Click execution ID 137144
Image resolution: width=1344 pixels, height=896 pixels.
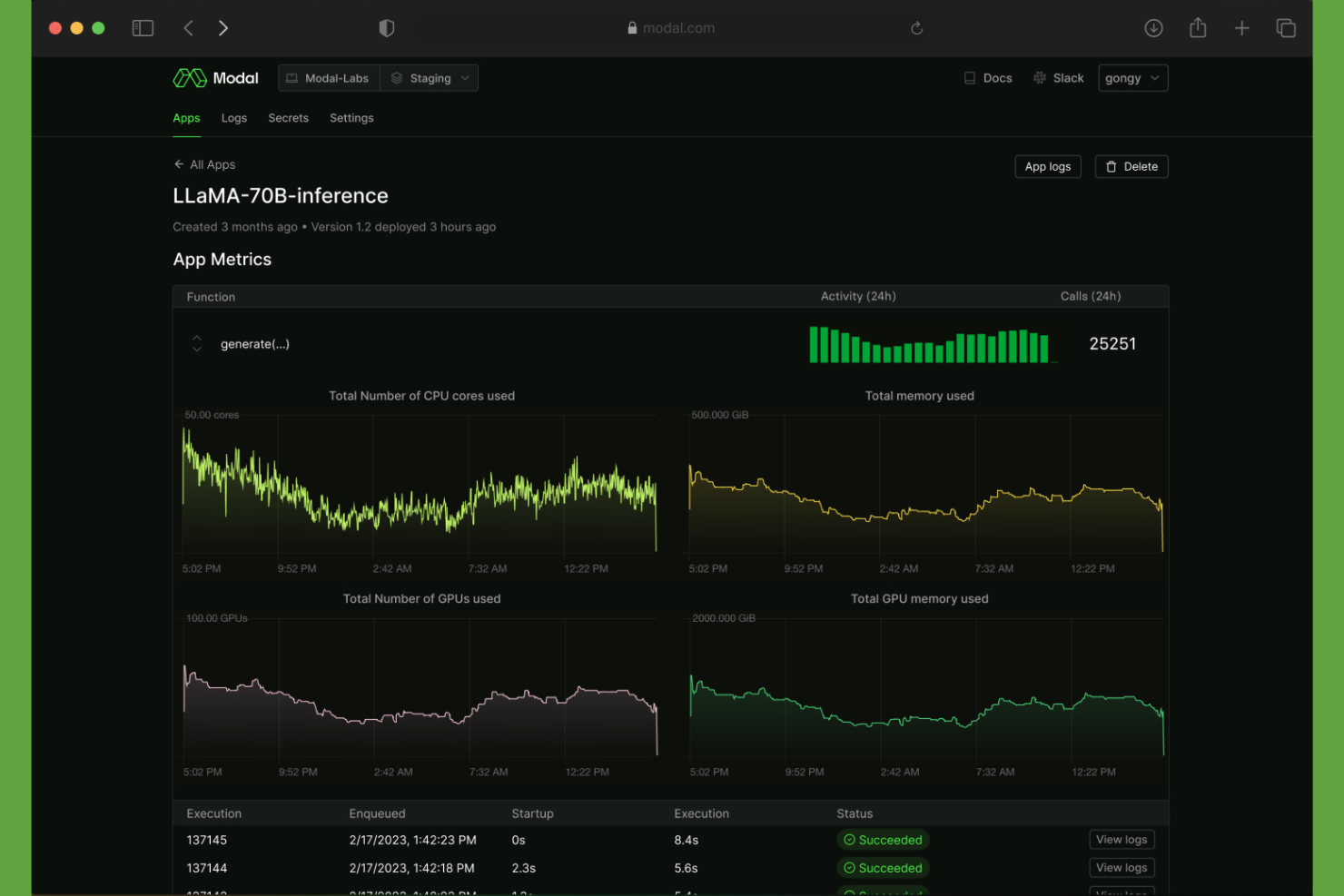coord(207,869)
